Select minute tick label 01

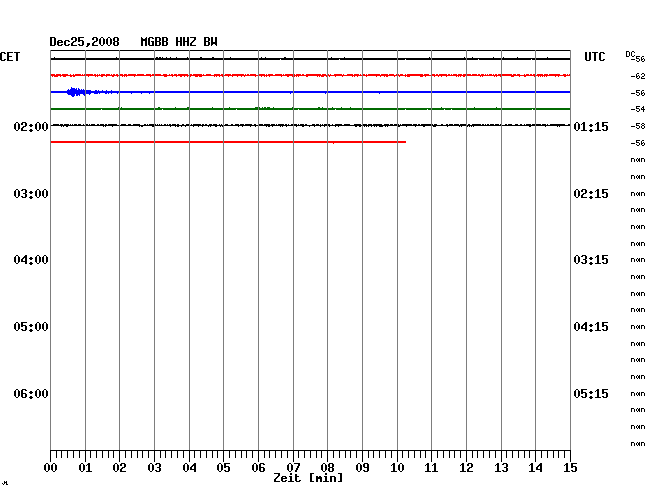85,467
